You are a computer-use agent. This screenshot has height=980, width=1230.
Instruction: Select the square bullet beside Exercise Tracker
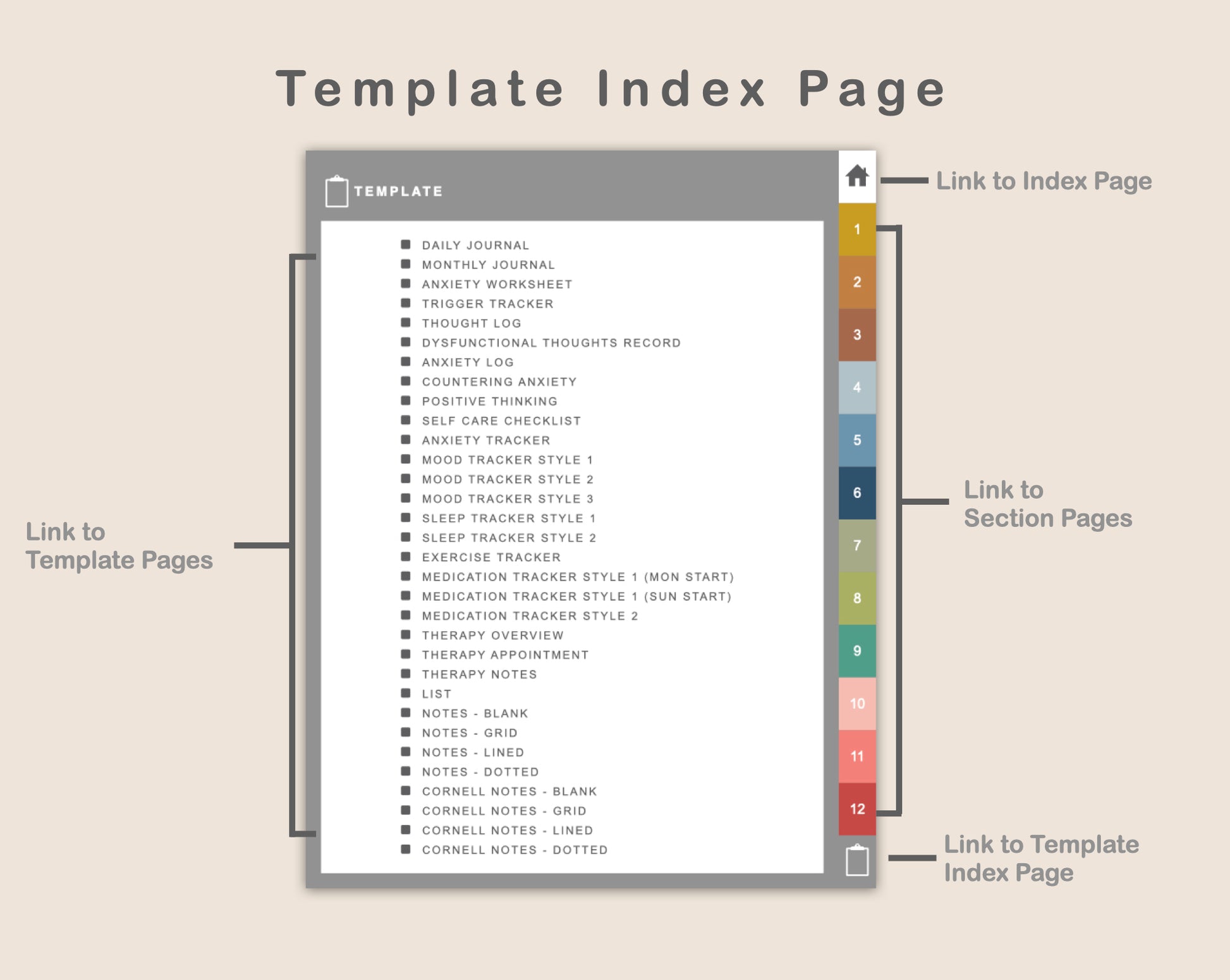(406, 557)
